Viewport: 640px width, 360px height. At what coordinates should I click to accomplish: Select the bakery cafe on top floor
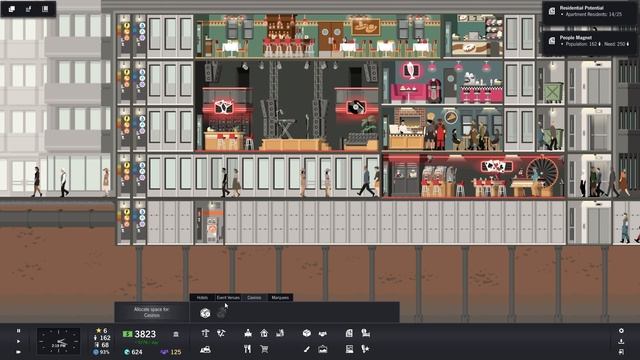pyautogui.click(x=473, y=36)
